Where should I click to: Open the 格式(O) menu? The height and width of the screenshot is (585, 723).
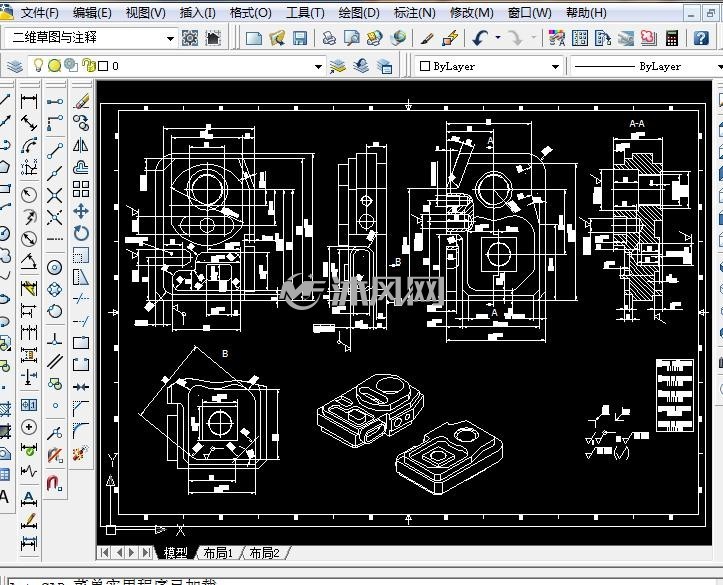coord(251,13)
